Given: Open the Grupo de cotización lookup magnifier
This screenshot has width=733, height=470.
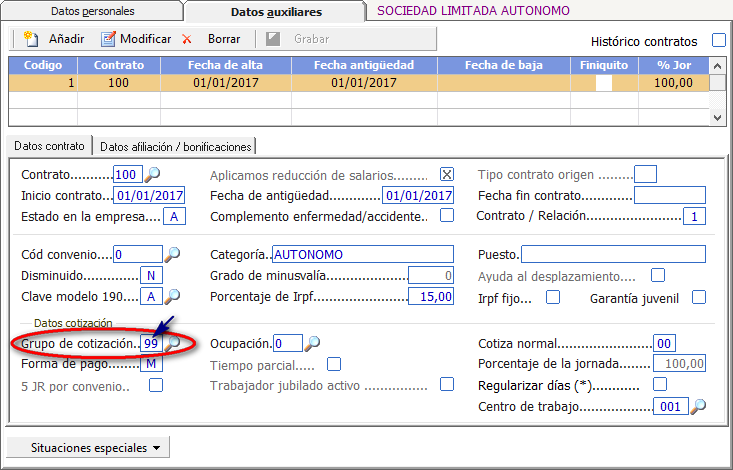Looking at the screenshot, I should pos(172,343).
